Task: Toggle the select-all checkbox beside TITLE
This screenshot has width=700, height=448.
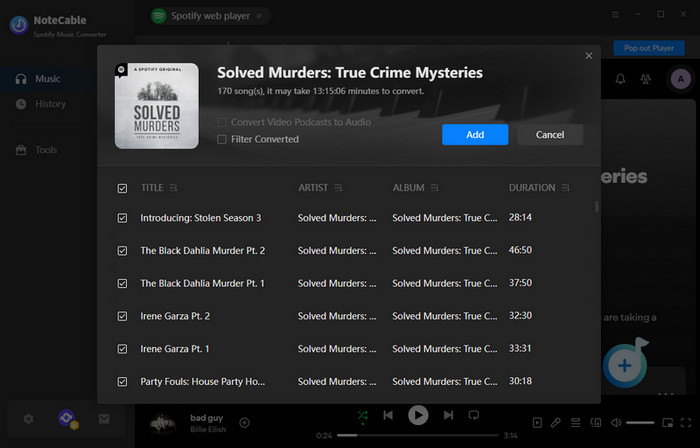Action: [x=122, y=188]
